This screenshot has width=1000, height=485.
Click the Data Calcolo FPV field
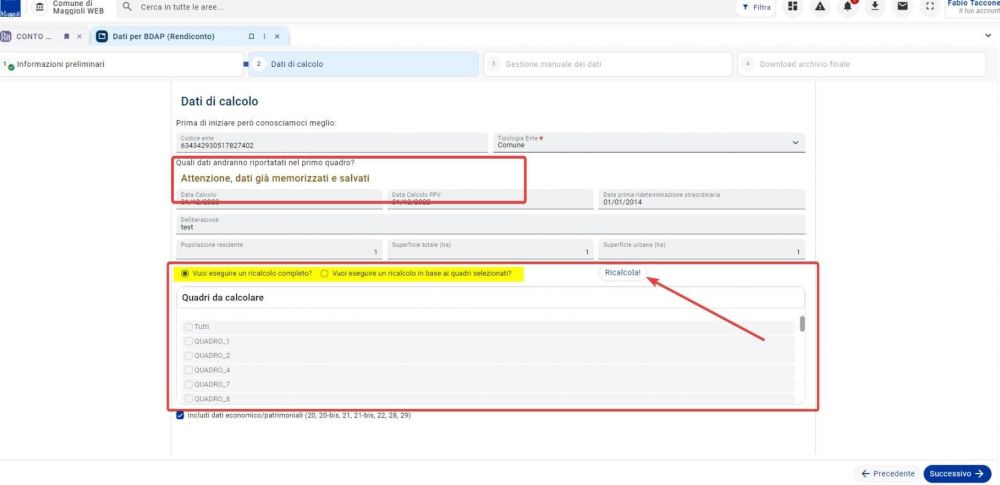click(489, 199)
